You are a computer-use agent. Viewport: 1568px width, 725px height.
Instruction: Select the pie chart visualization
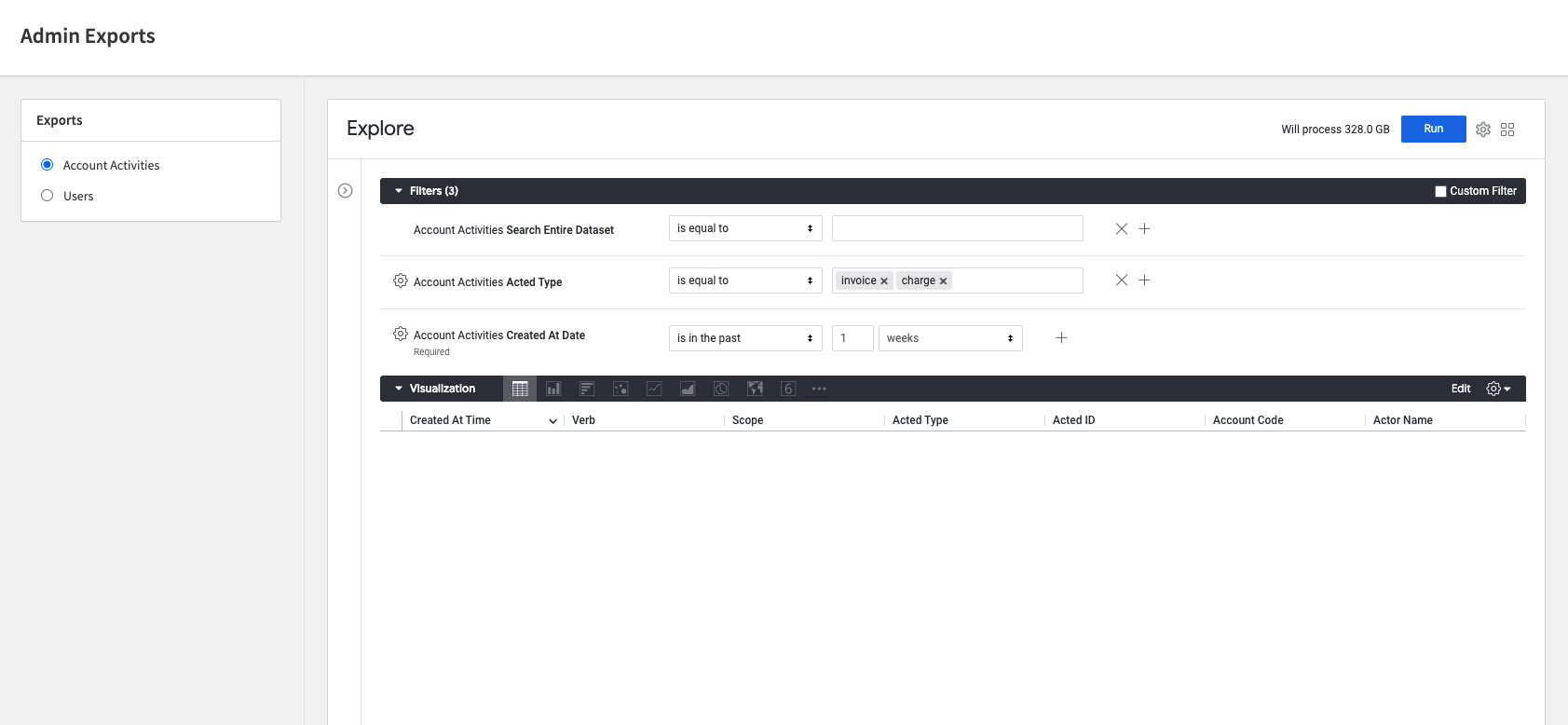pyautogui.click(x=721, y=389)
